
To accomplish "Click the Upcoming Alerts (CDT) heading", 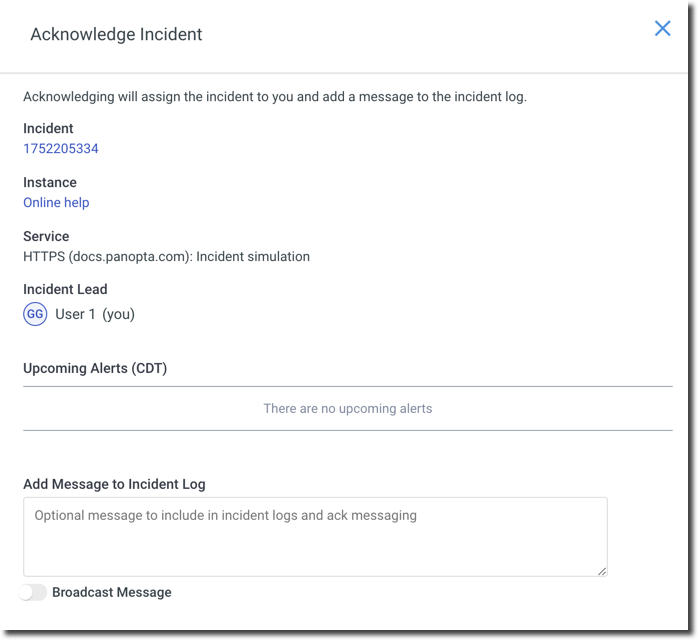I will tap(95, 368).
